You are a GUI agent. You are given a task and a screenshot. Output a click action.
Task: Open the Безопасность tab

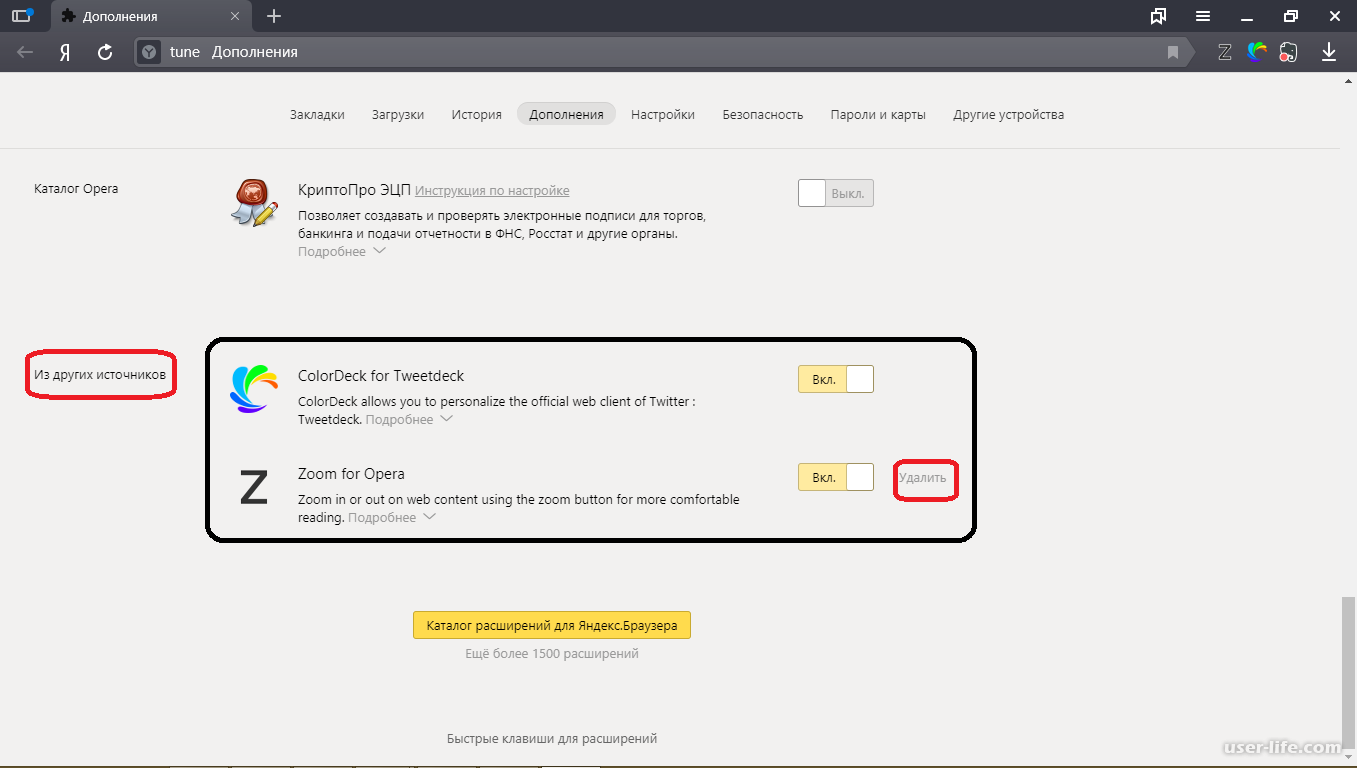tap(763, 114)
